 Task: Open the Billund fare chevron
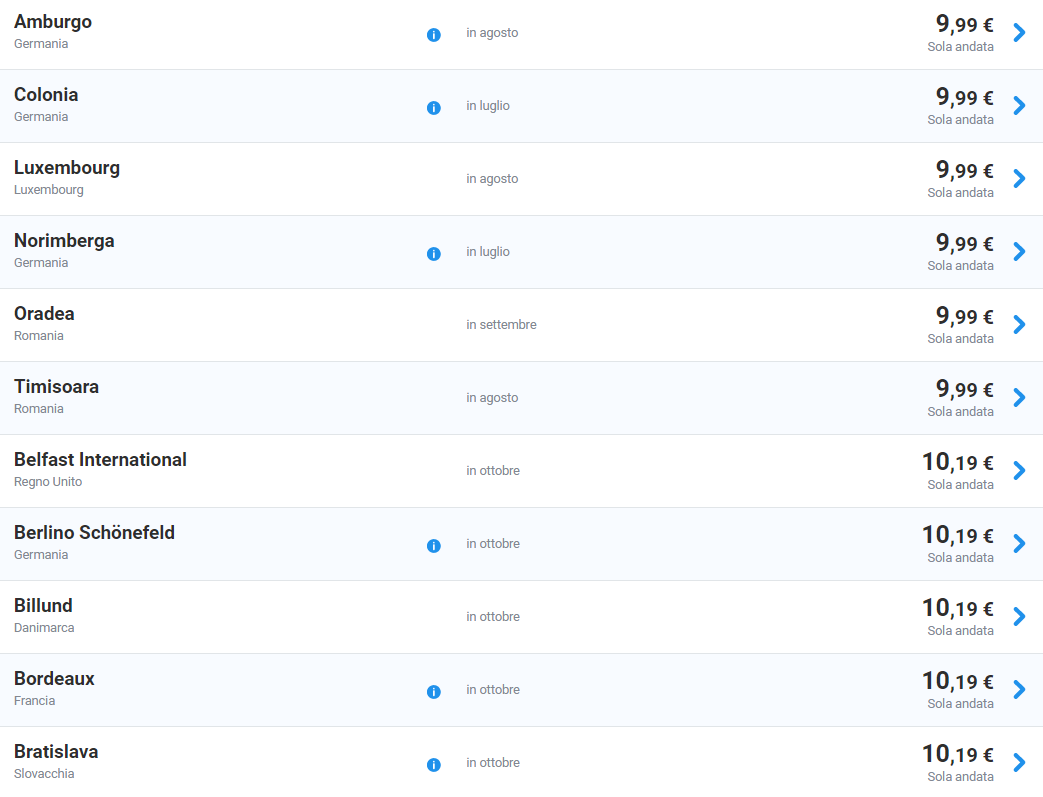(x=1019, y=616)
